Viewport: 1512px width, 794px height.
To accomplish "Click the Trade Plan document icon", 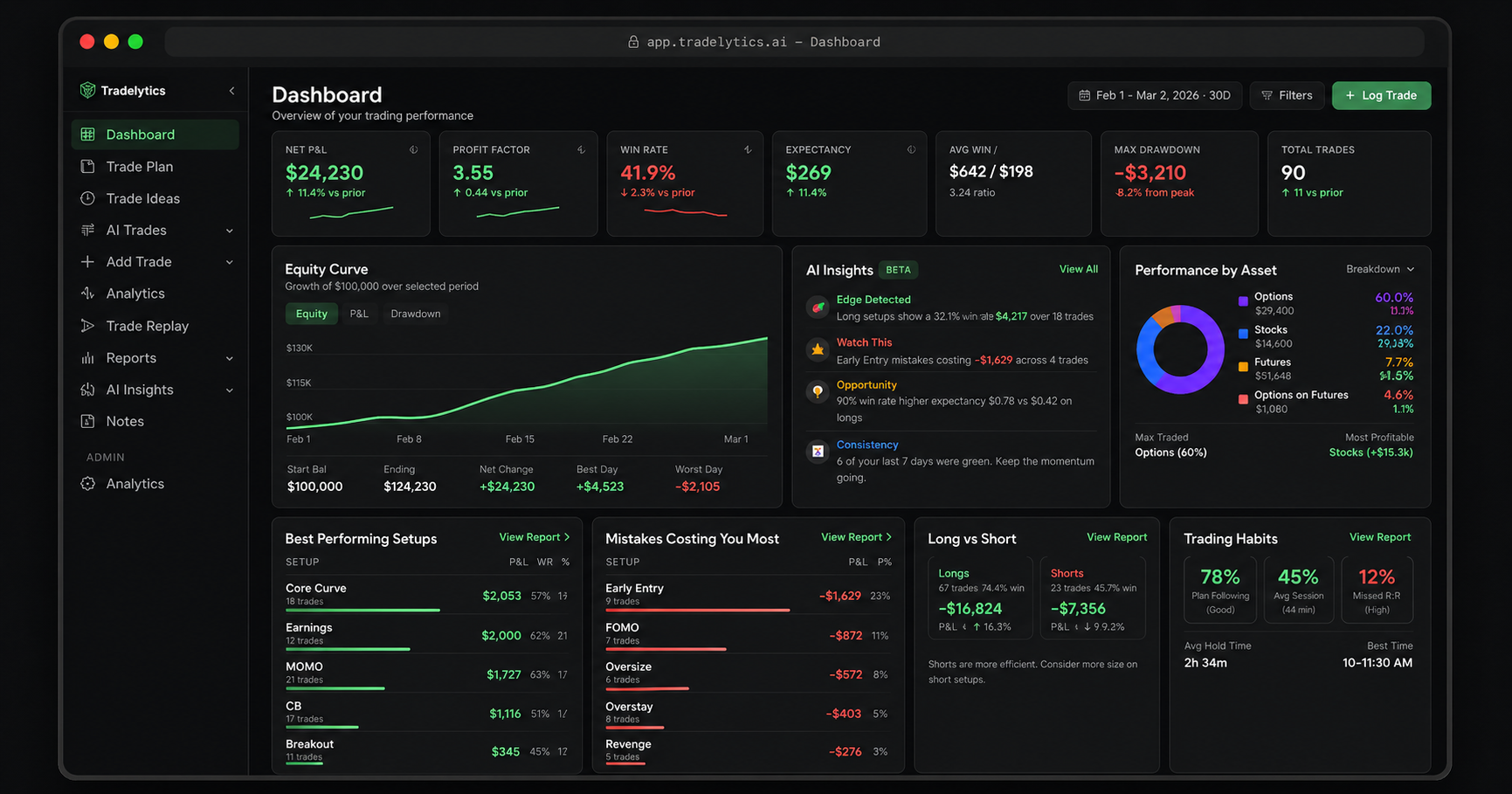I will pyautogui.click(x=87, y=166).
